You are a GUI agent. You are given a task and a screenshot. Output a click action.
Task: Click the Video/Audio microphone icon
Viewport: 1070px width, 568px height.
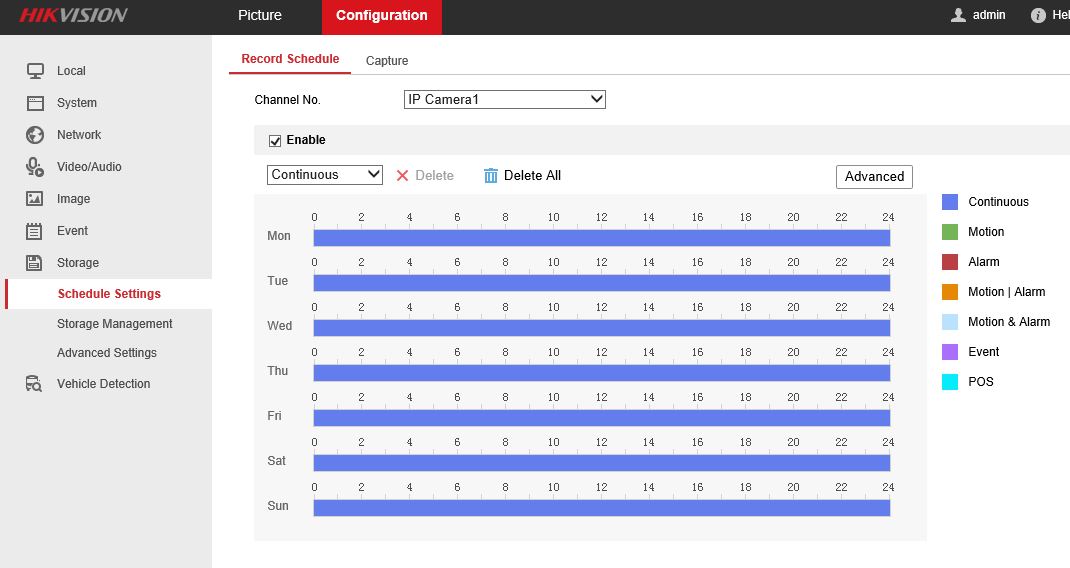(x=35, y=167)
